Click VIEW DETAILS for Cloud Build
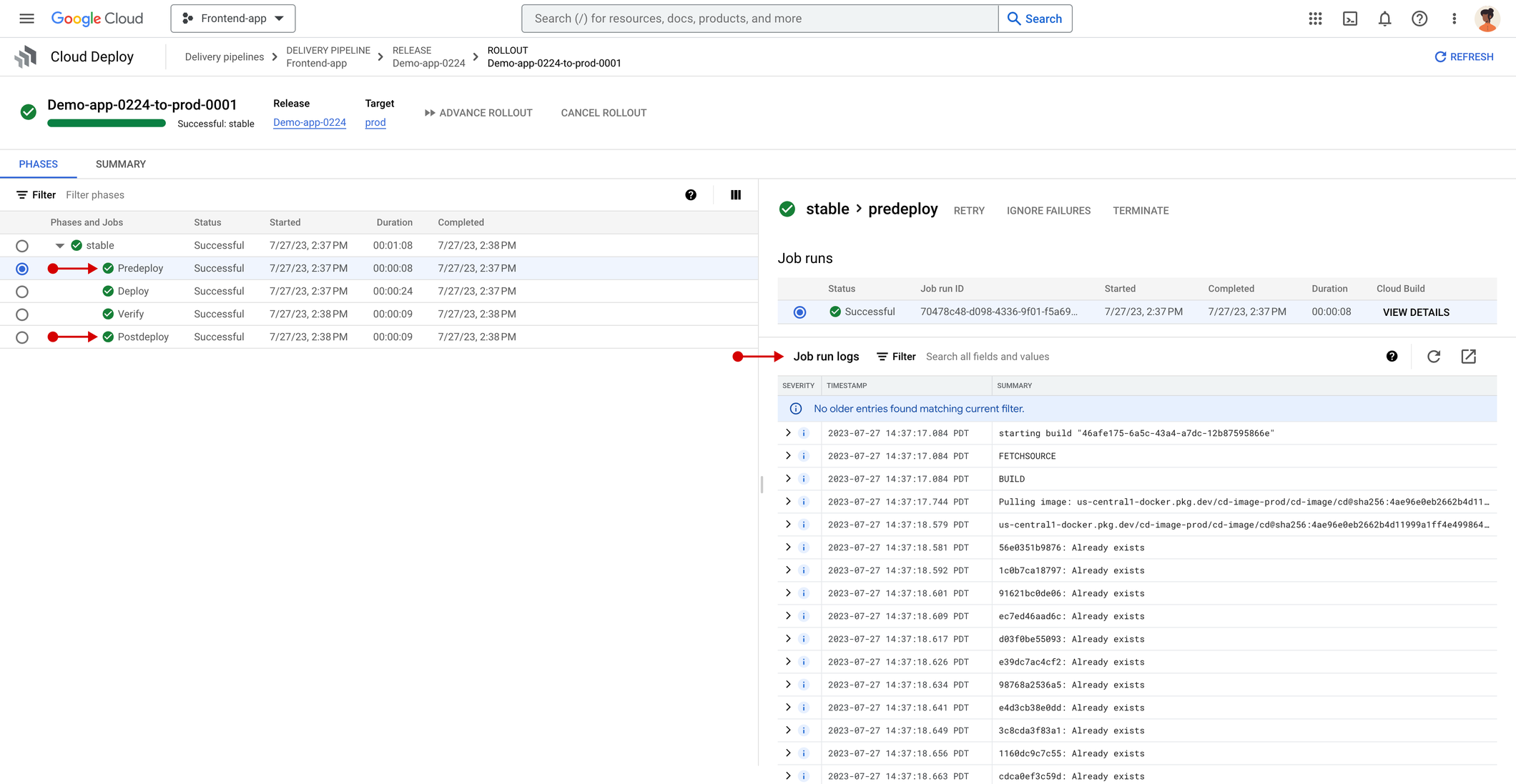This screenshot has height=784, width=1516. tap(1416, 312)
